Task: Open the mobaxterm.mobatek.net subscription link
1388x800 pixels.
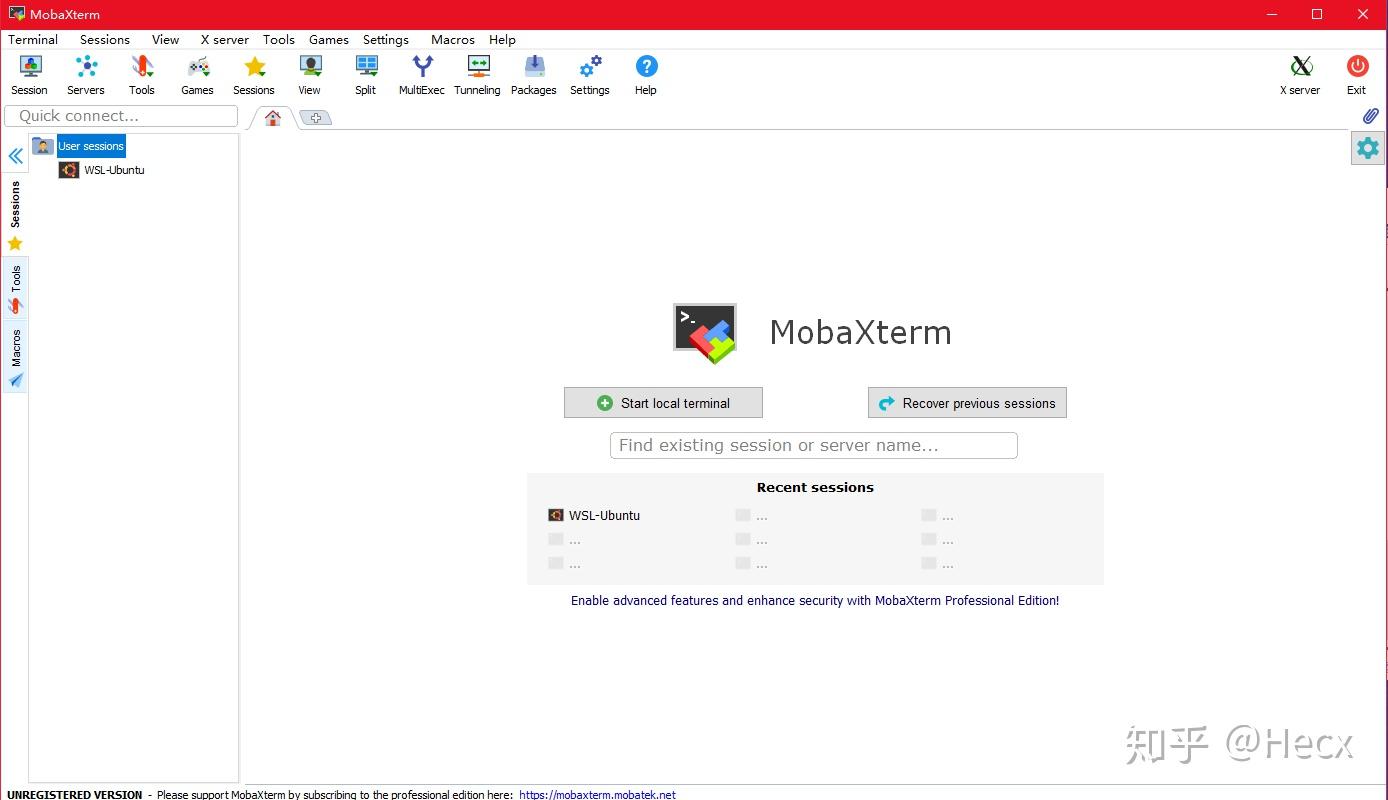Action: [596, 794]
